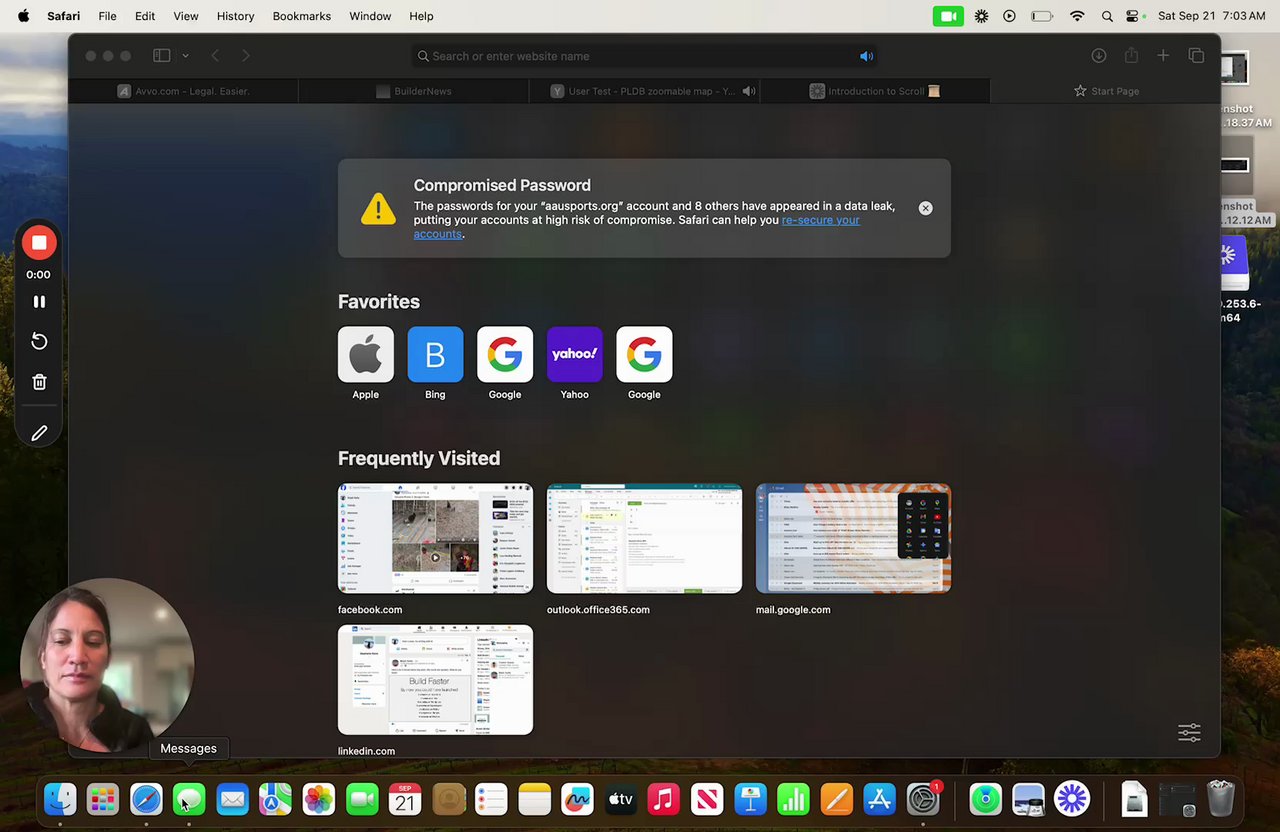Select the Start Page tab
This screenshot has height=832, width=1280.
(1105, 91)
